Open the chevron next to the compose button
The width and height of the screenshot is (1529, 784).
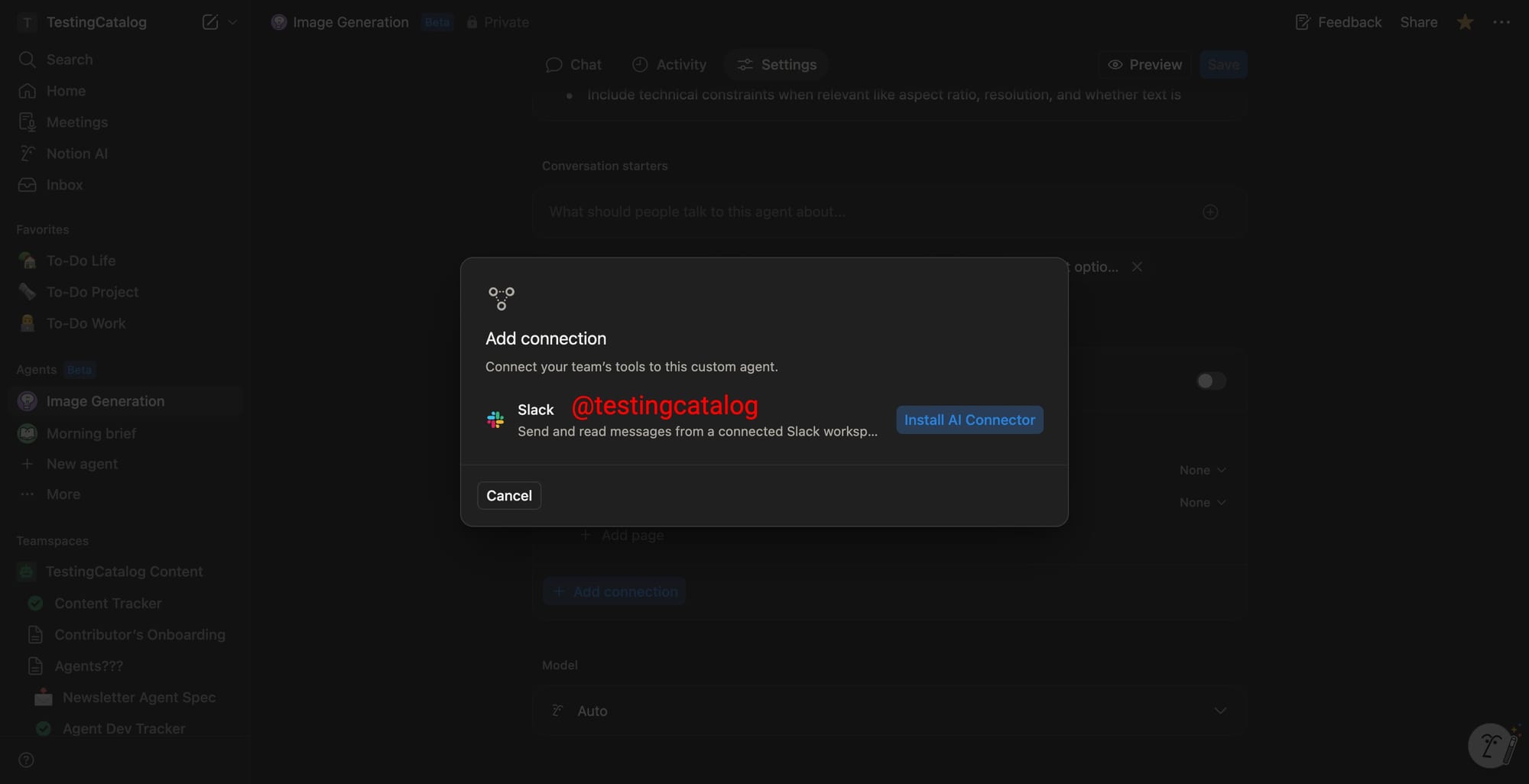234,22
